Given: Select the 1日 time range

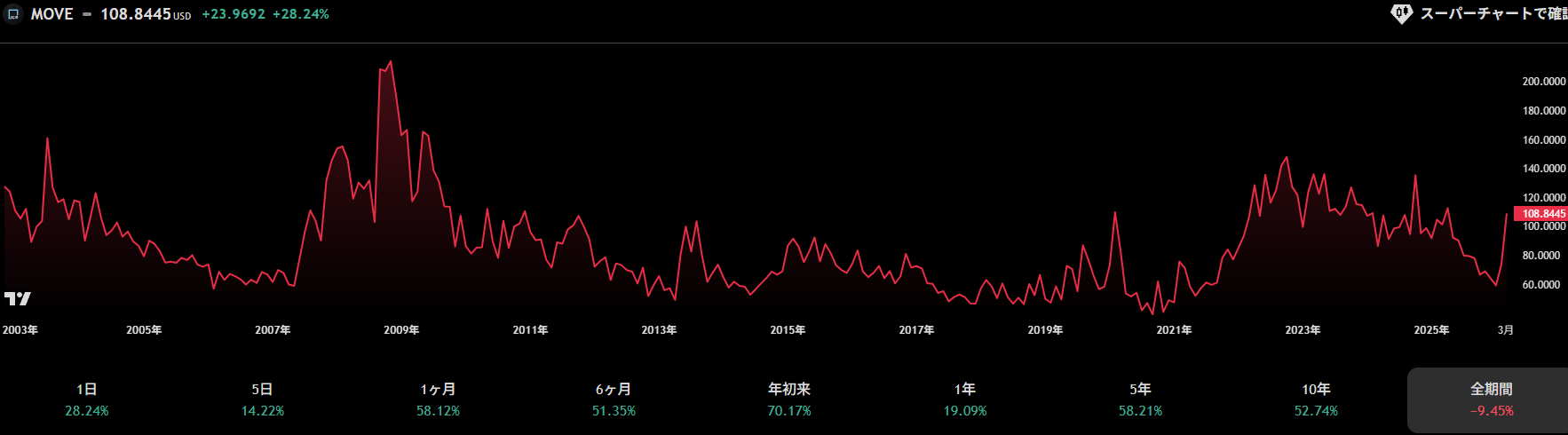Looking at the screenshot, I should tap(87, 399).
